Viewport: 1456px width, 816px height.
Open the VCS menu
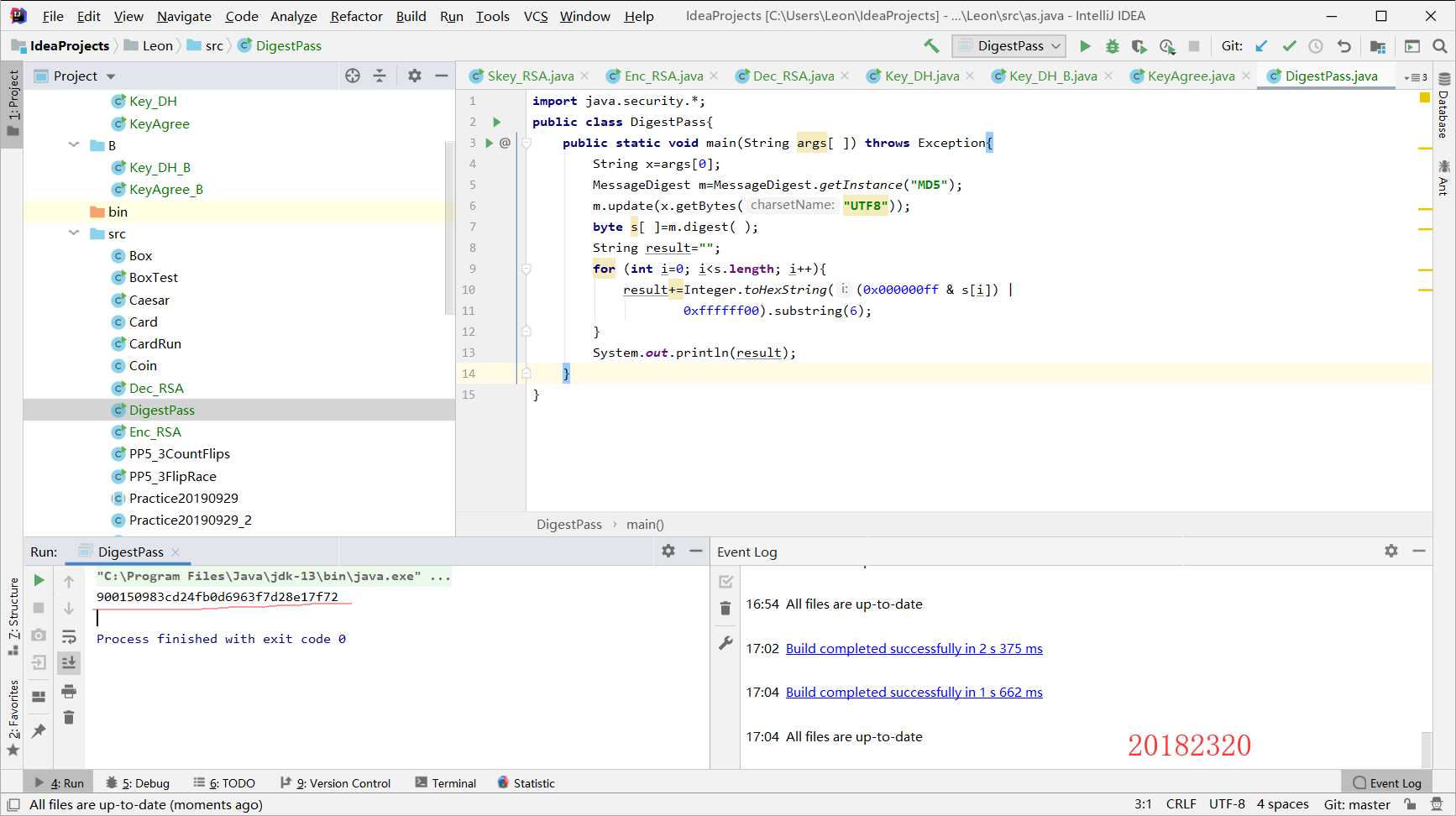(535, 16)
